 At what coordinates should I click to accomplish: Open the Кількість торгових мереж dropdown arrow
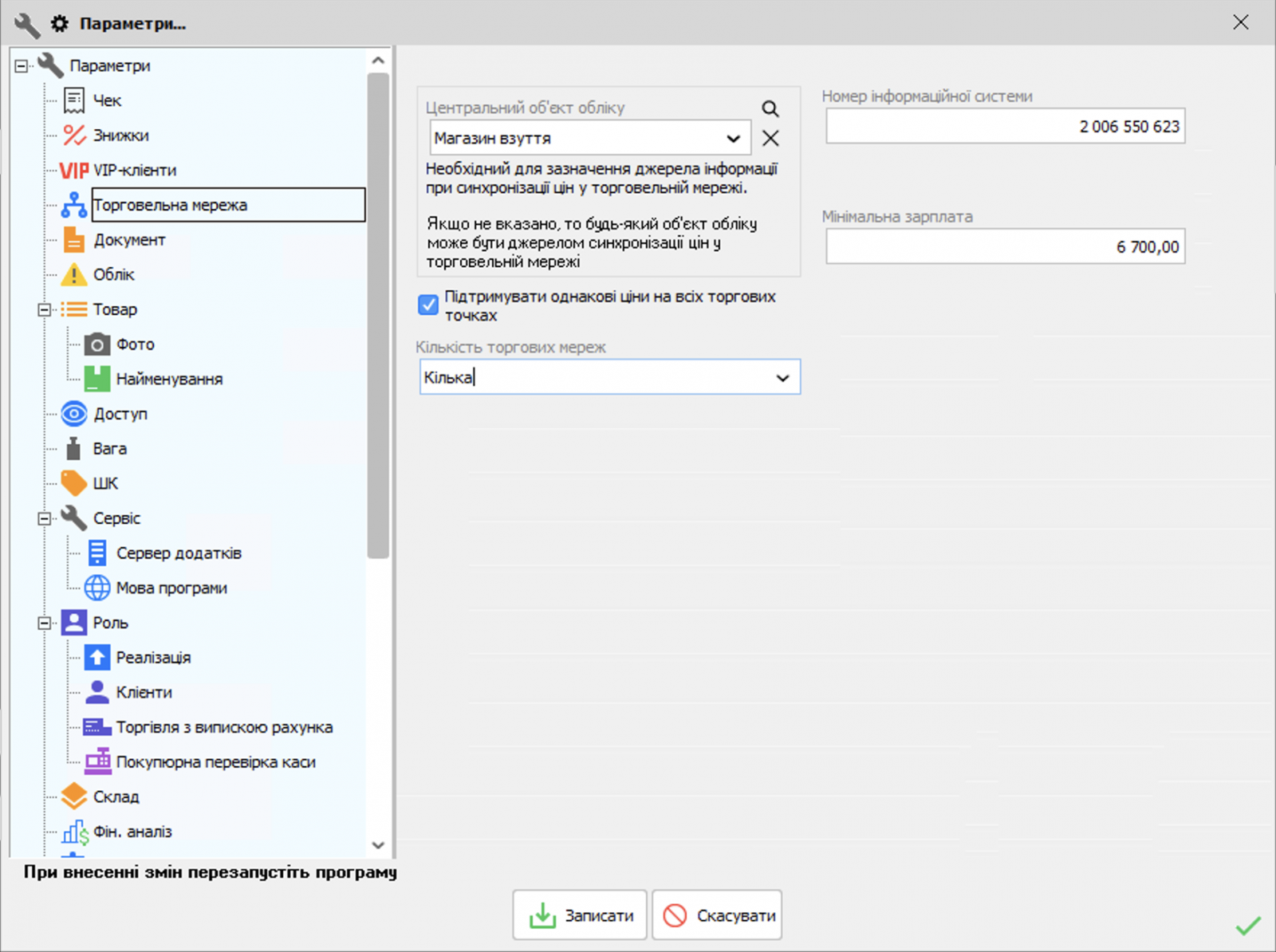[x=782, y=378]
